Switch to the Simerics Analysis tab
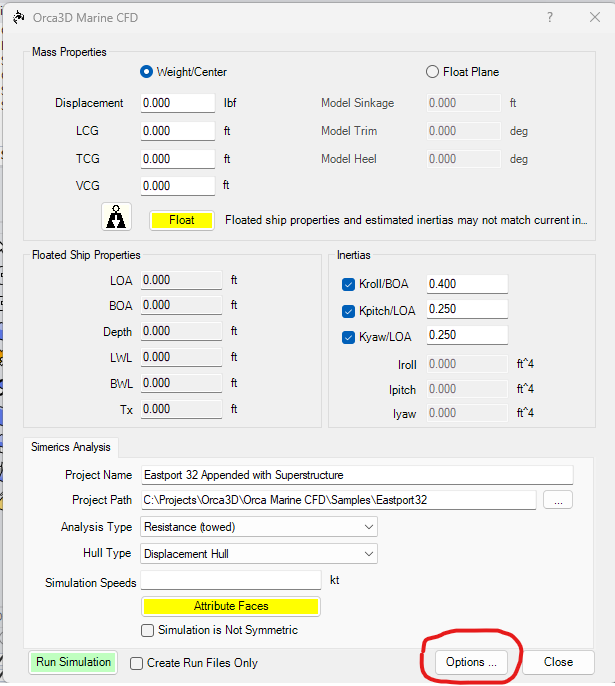The height and width of the screenshot is (686, 615). tap(71, 447)
